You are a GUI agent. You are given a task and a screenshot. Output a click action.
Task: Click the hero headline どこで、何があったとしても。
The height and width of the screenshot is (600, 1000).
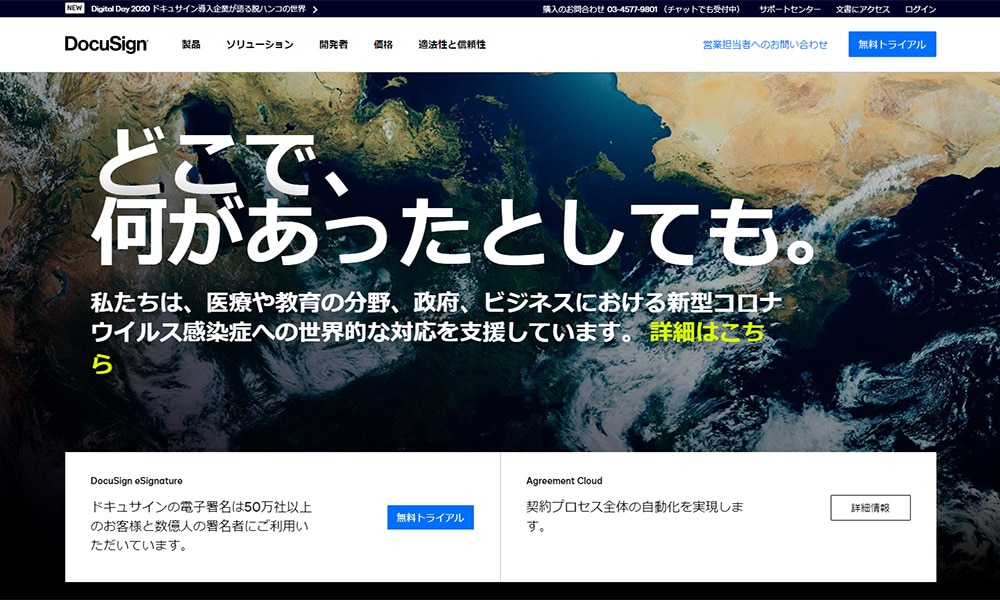453,199
